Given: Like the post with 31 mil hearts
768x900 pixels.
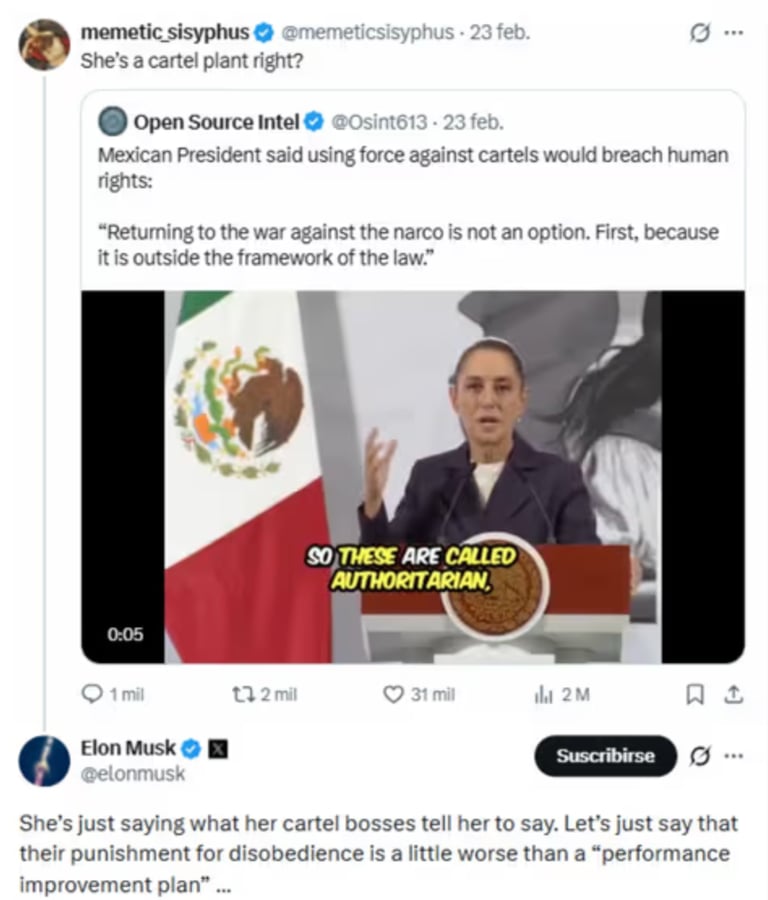Looking at the screenshot, I should point(394,694).
